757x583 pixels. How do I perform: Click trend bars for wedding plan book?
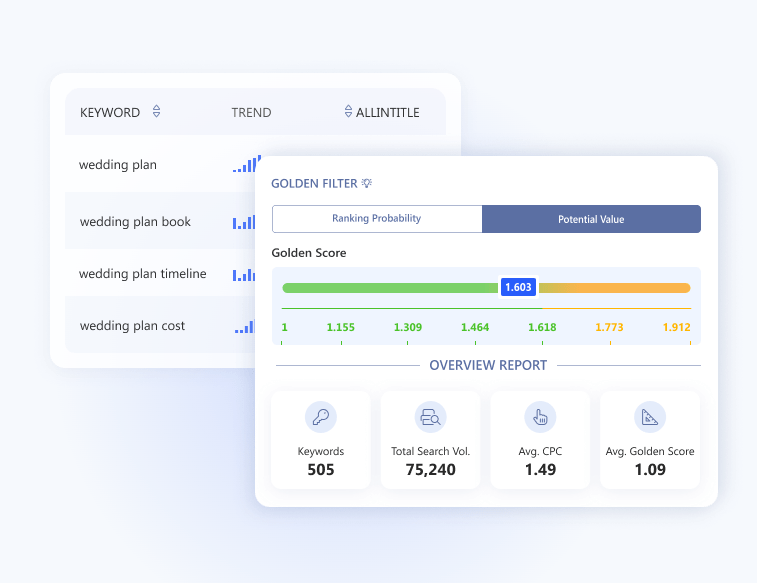[244, 222]
